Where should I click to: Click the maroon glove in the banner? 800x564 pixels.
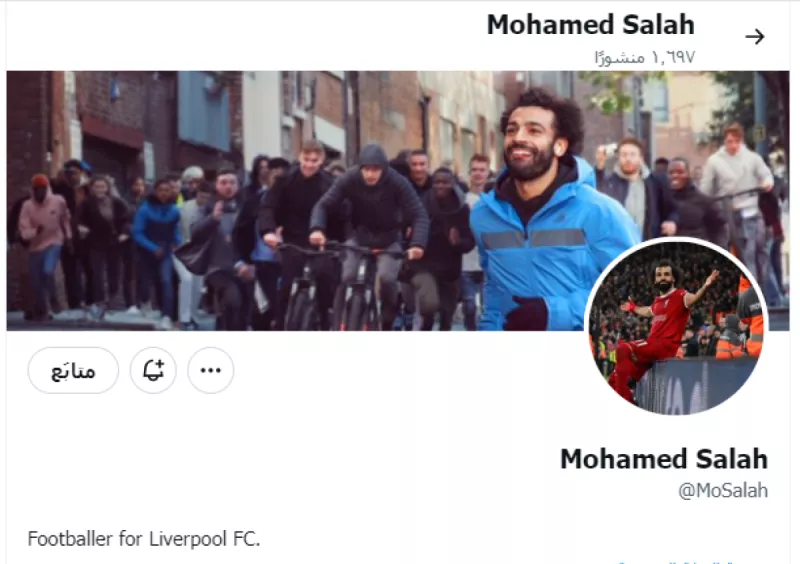point(526,314)
